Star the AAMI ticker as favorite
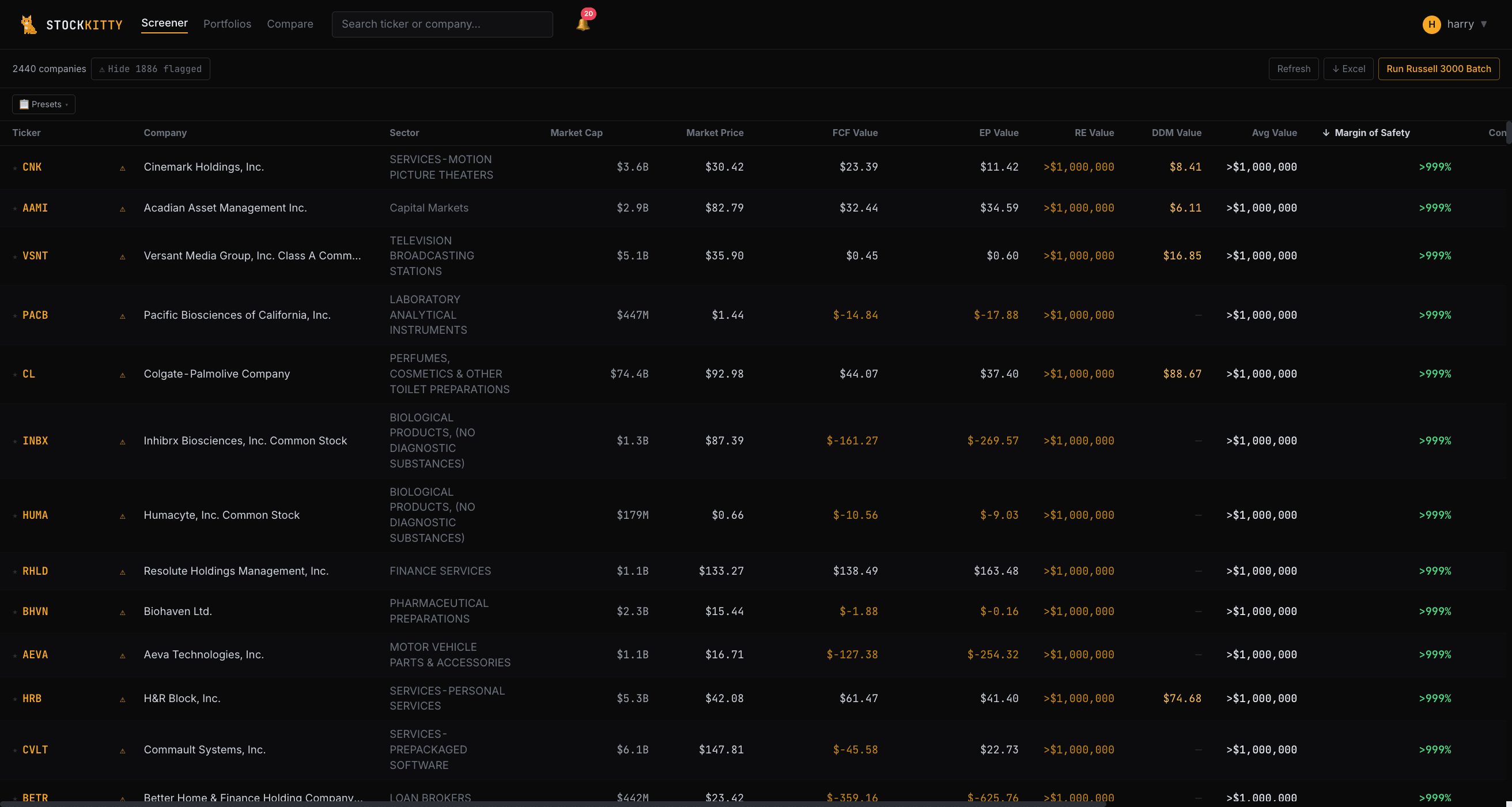The width and height of the screenshot is (1512, 807). (15, 209)
